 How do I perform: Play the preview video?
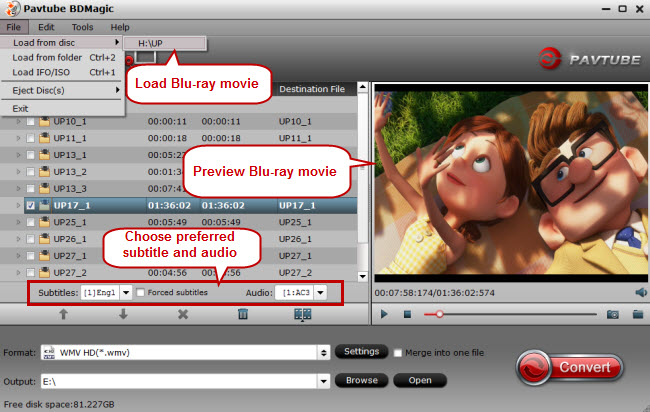384,315
